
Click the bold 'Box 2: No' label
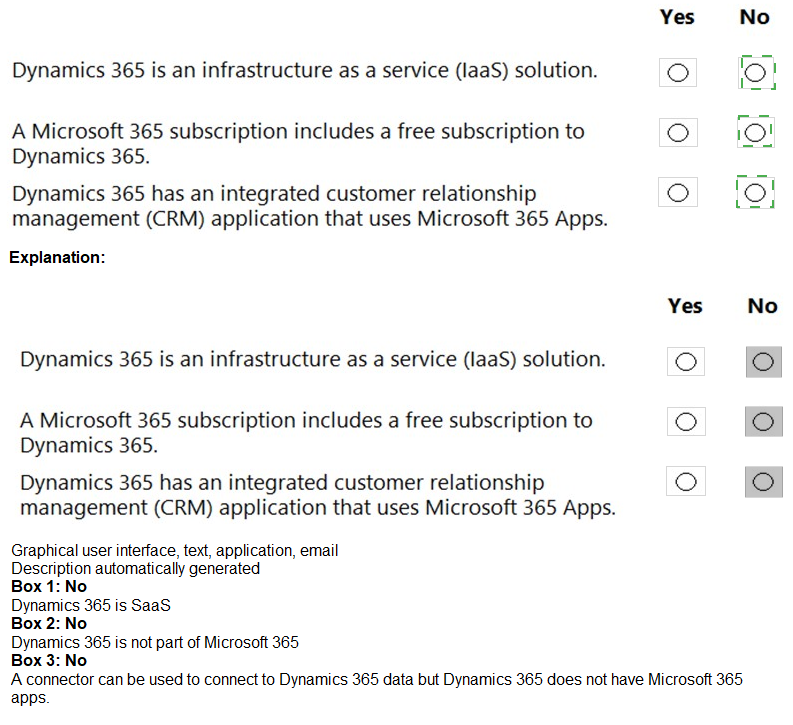click(x=49, y=624)
